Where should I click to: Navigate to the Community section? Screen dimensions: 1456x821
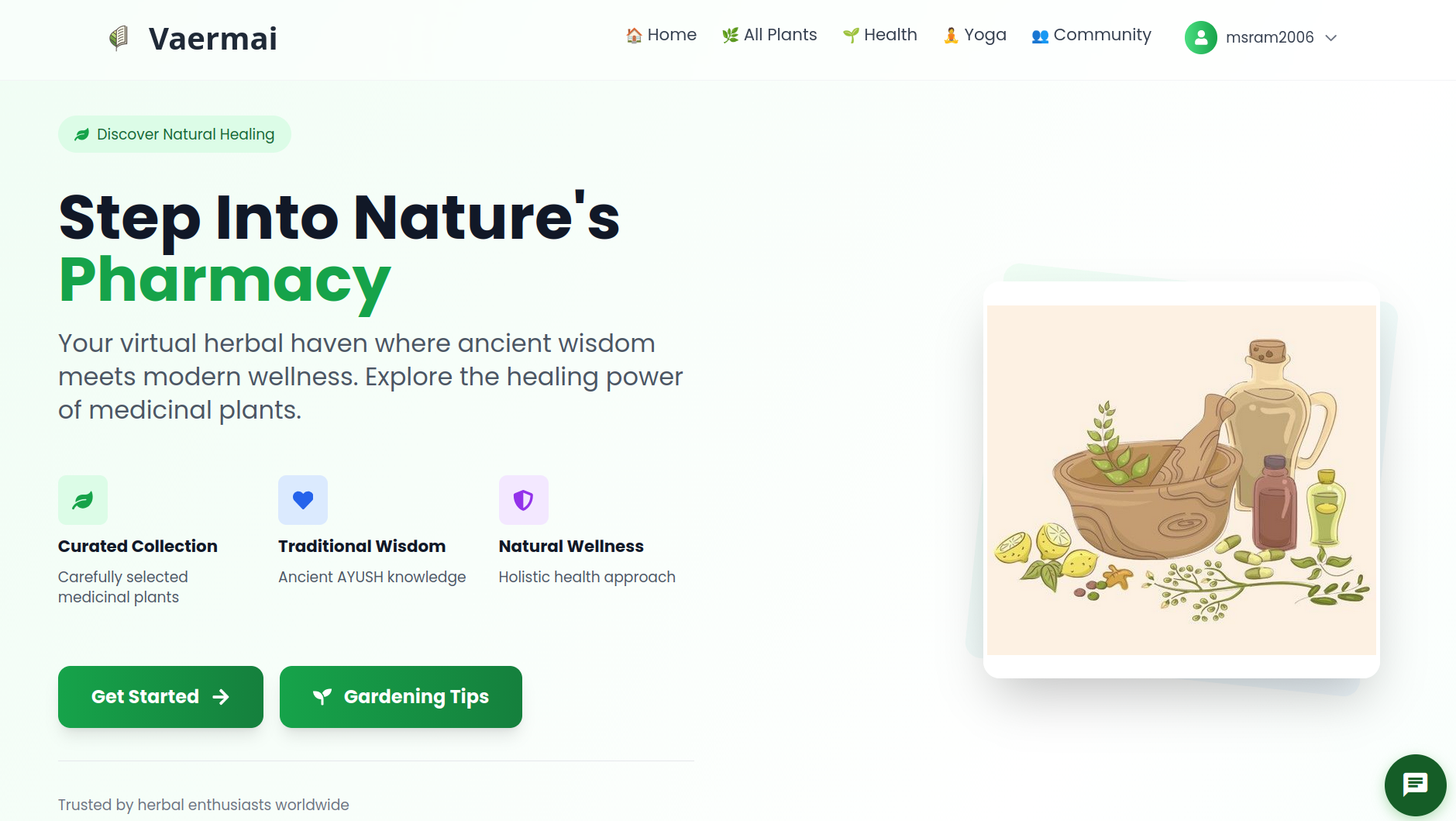[x=1091, y=35]
